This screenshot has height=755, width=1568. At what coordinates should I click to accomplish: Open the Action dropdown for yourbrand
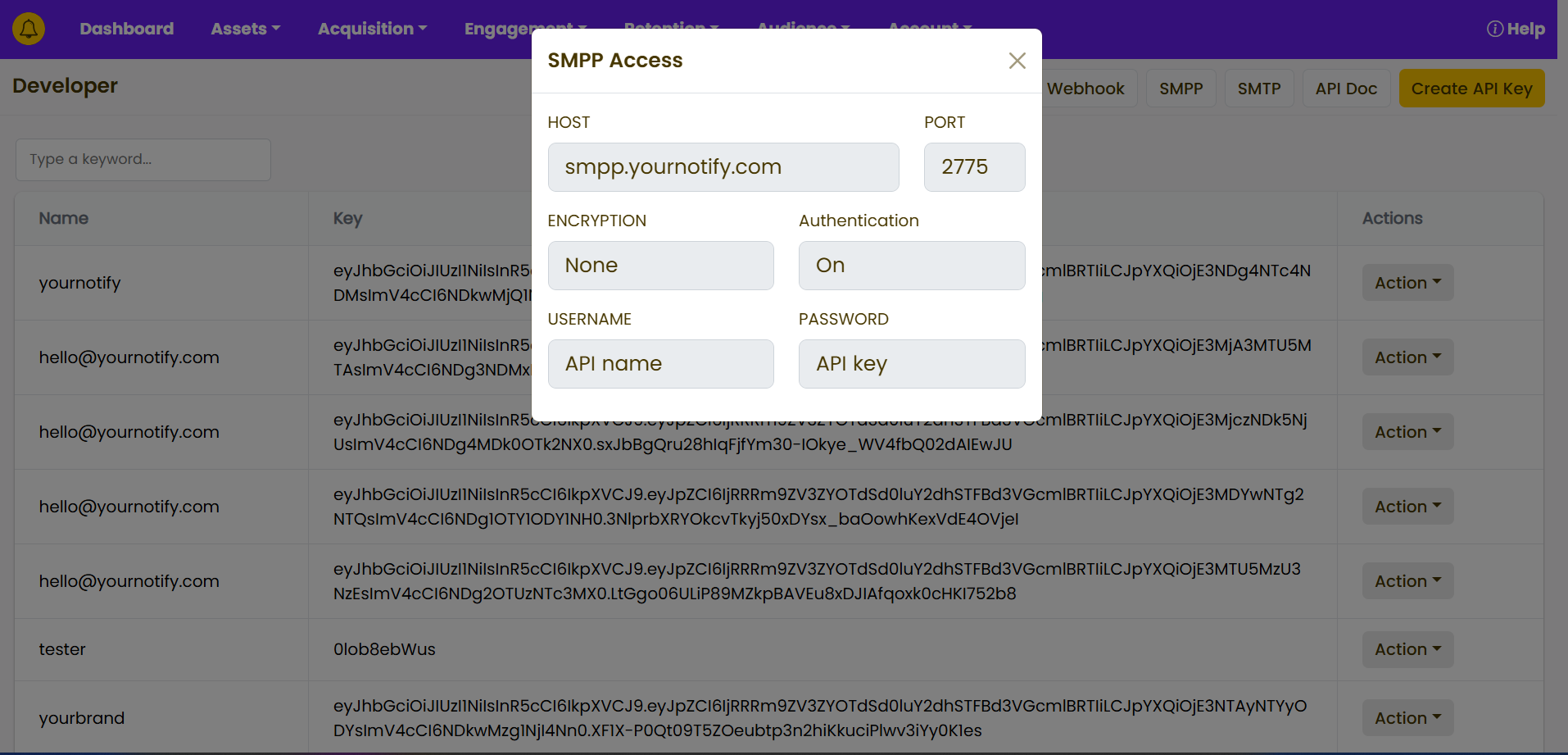pos(1407,718)
